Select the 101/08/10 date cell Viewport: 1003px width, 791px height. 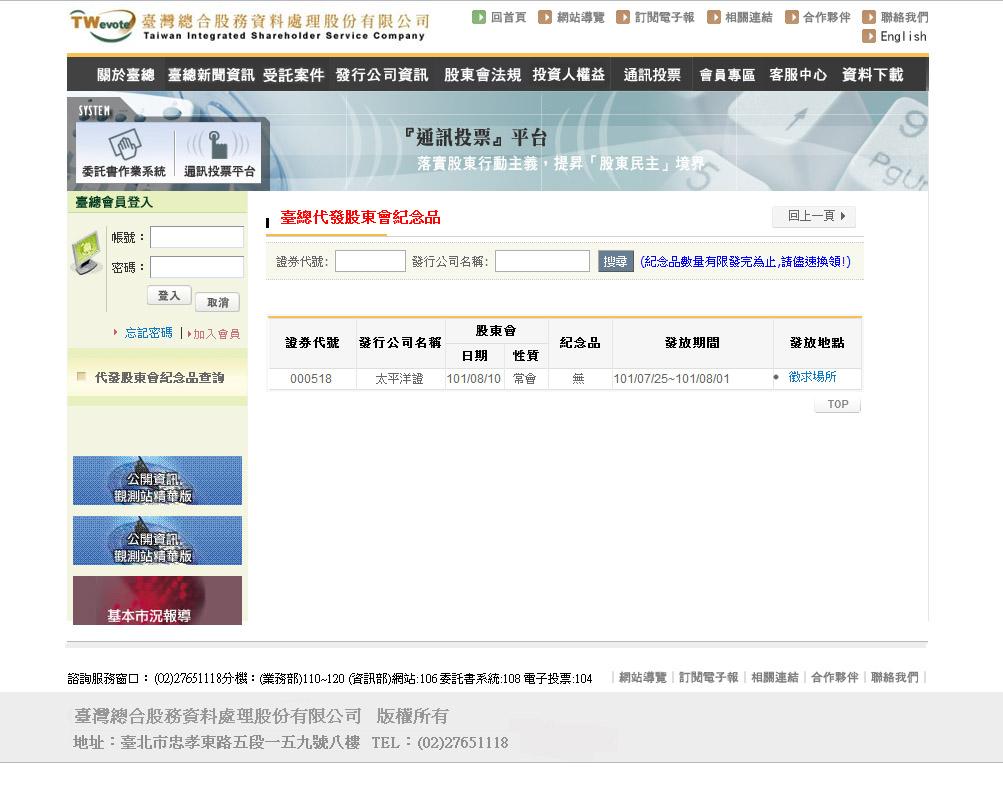click(x=474, y=379)
